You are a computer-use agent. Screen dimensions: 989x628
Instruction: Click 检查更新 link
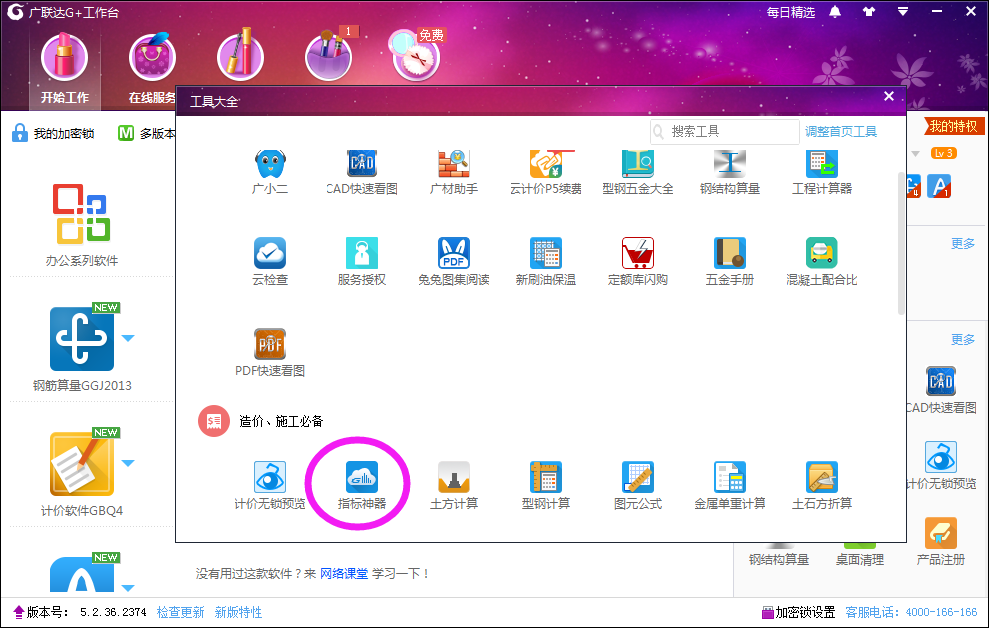[x=180, y=612]
